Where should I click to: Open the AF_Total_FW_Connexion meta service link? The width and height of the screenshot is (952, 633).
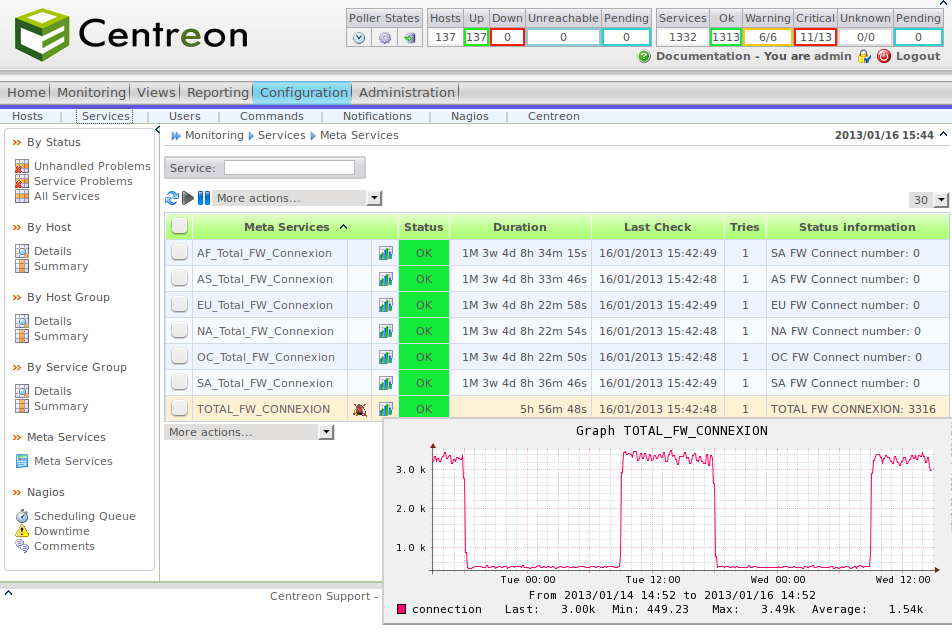point(264,253)
